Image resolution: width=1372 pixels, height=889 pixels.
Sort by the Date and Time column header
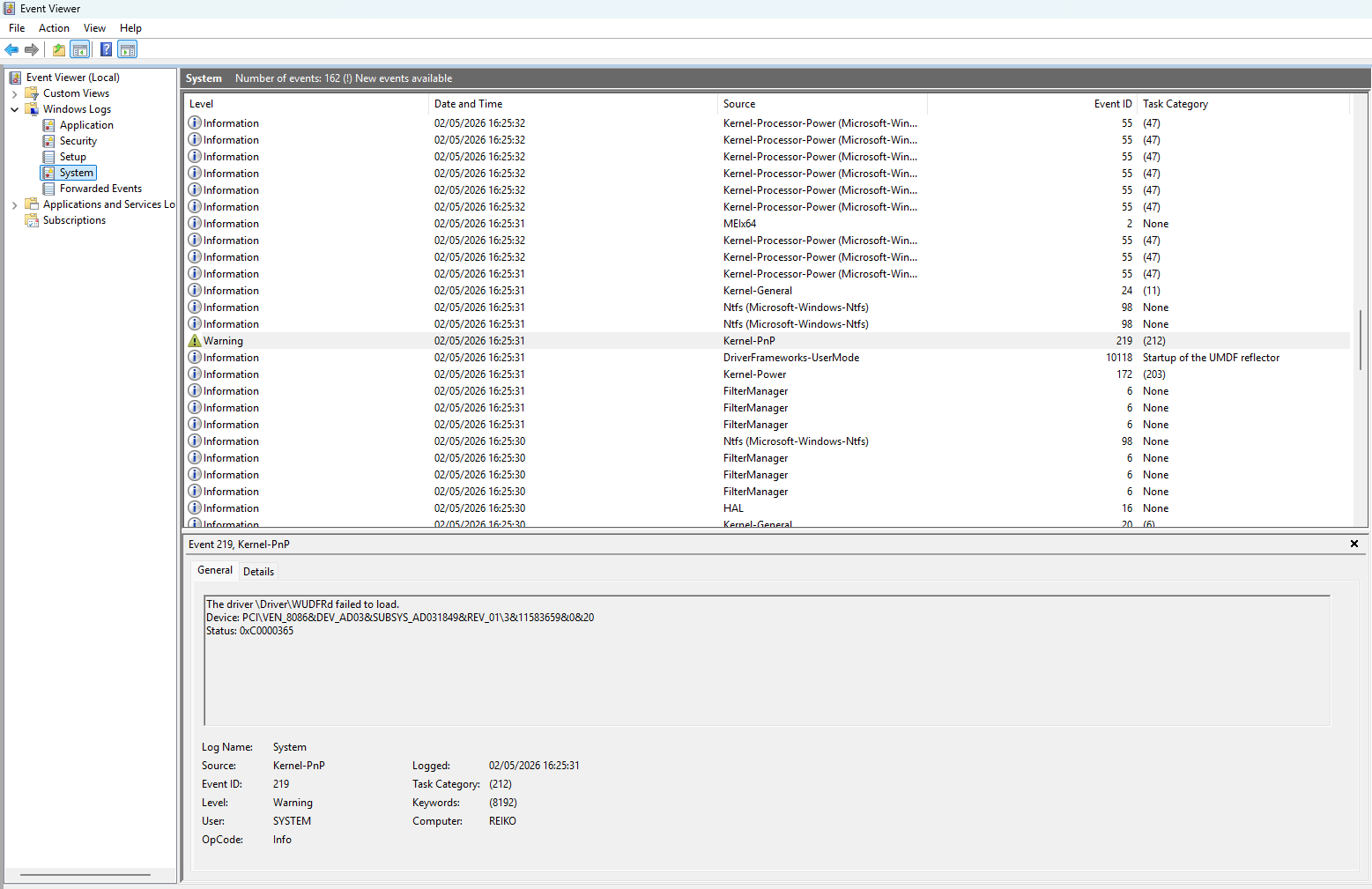573,104
